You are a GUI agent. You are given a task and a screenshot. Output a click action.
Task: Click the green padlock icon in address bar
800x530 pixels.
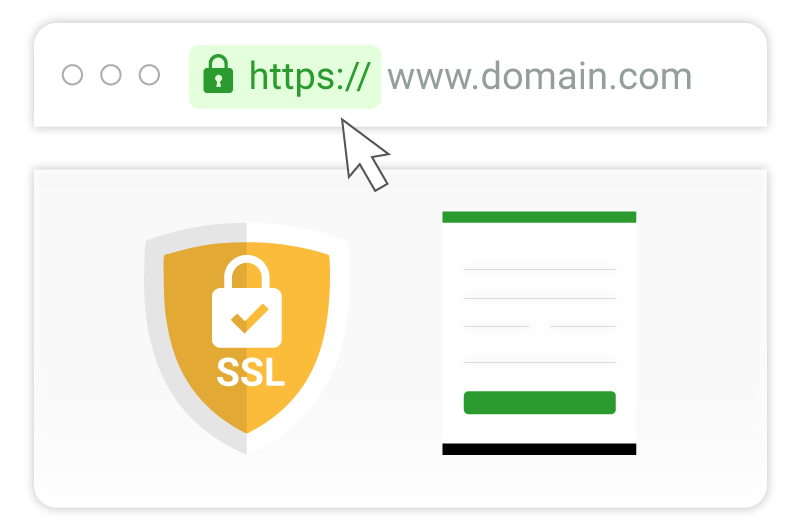[x=218, y=74]
